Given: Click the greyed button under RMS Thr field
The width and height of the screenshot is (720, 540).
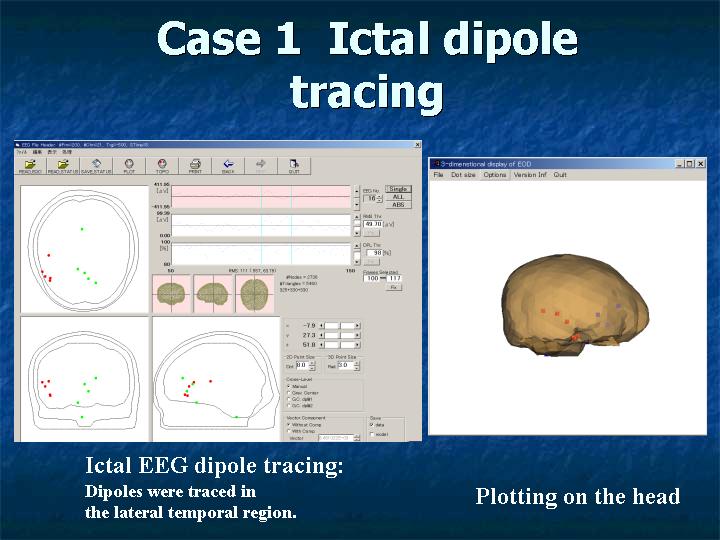Looking at the screenshot, I should coord(371,233).
